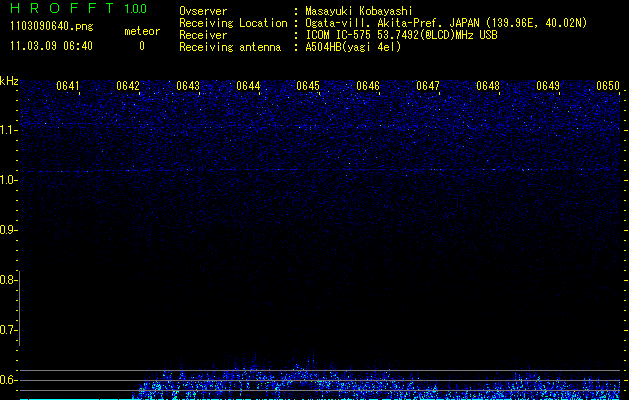The image size is (629, 400).
Task: Click the A504HB(yagi 4el) antenna text
Action: (x=353, y=47)
